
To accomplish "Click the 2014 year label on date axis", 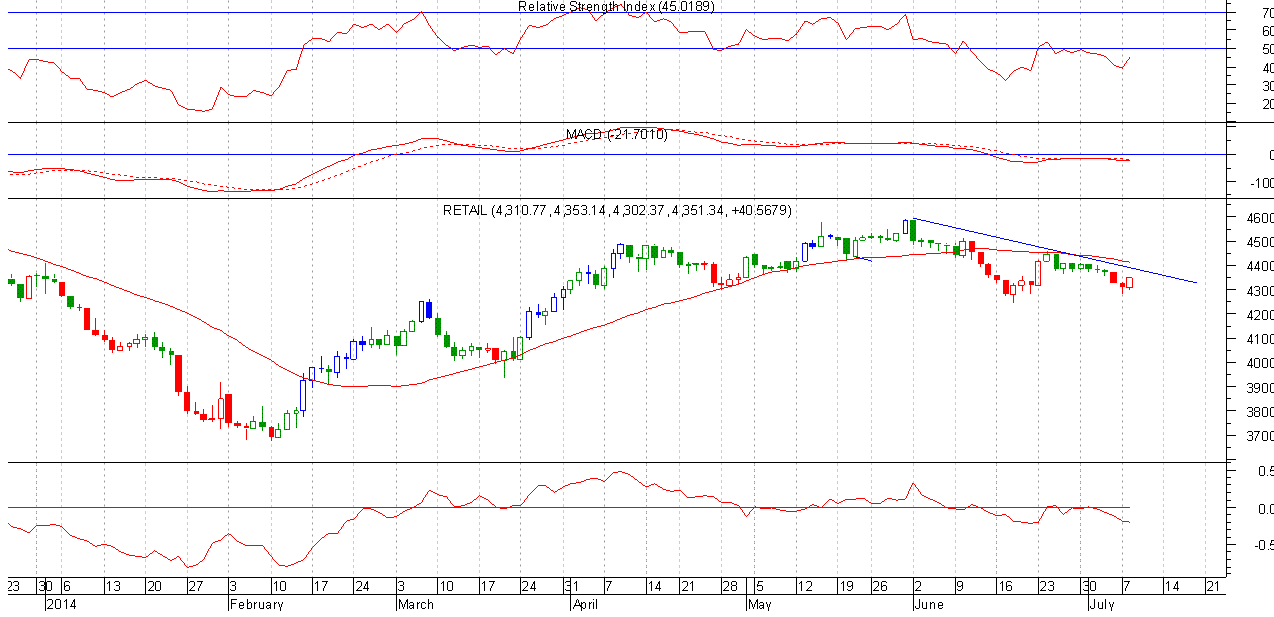I will tap(62, 604).
